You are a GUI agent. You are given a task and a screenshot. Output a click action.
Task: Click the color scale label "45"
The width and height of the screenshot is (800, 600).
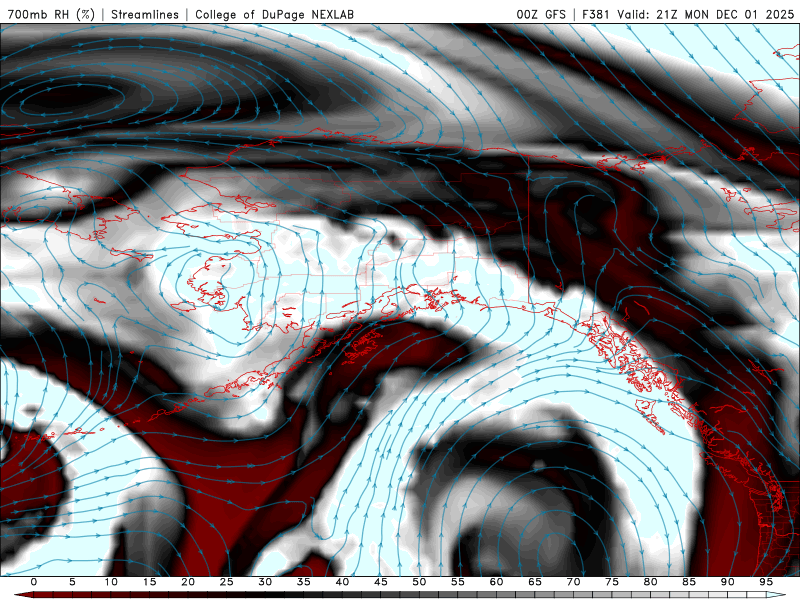(381, 582)
